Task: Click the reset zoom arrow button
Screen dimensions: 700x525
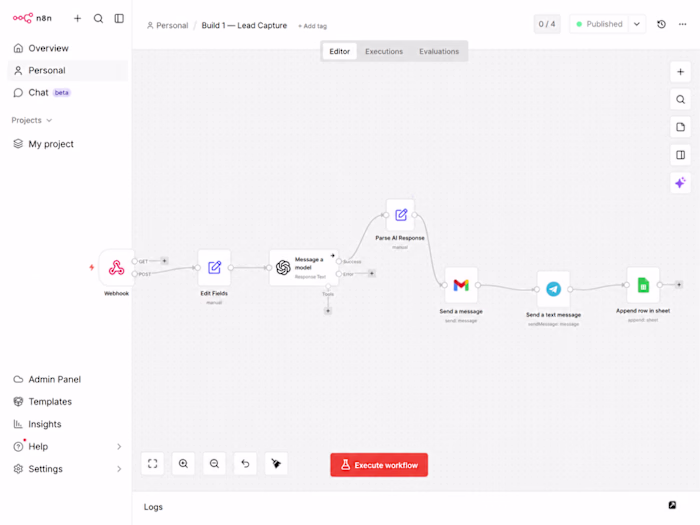Action: [x=245, y=463]
